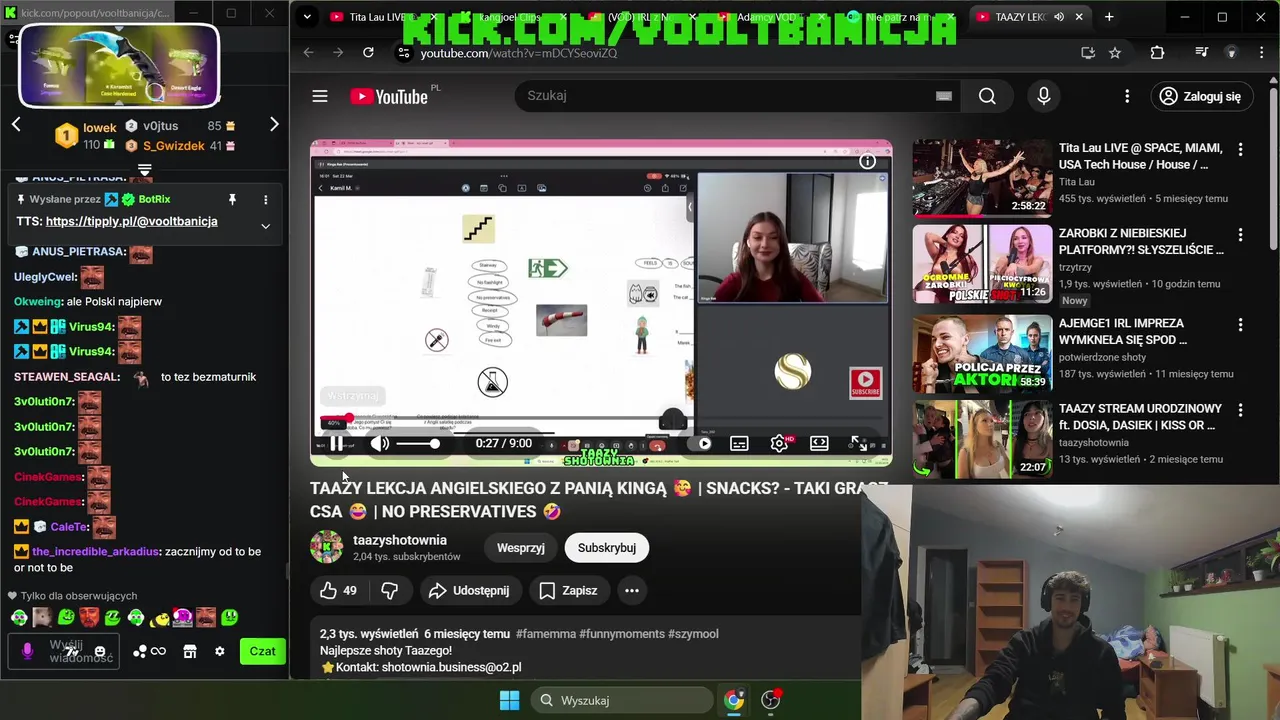Click the green Czat send button

[x=262, y=651]
